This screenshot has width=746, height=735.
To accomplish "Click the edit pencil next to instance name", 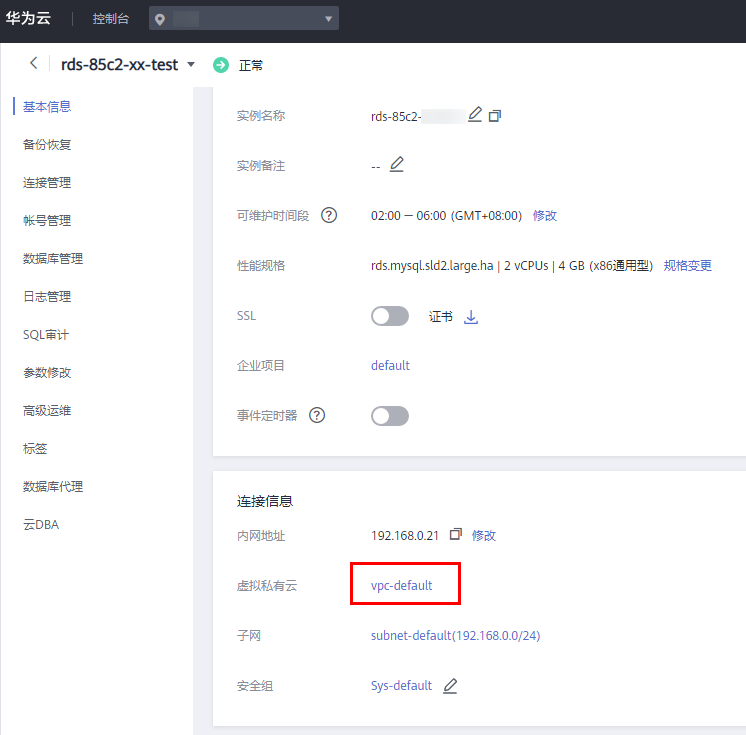I will coord(475,115).
